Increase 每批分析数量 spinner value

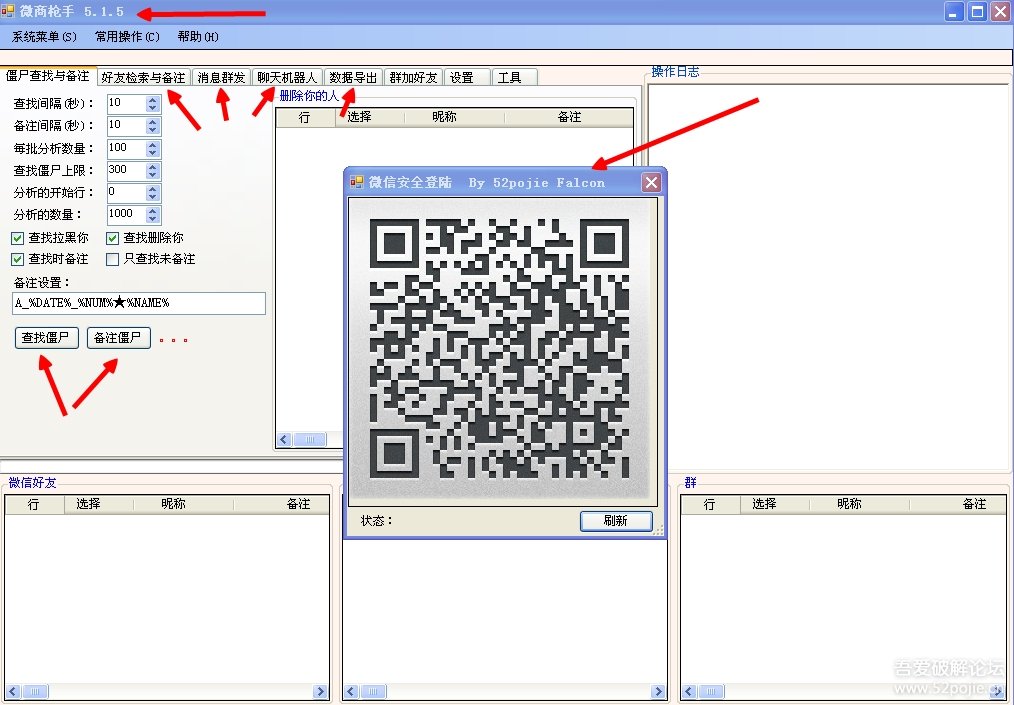point(153,145)
